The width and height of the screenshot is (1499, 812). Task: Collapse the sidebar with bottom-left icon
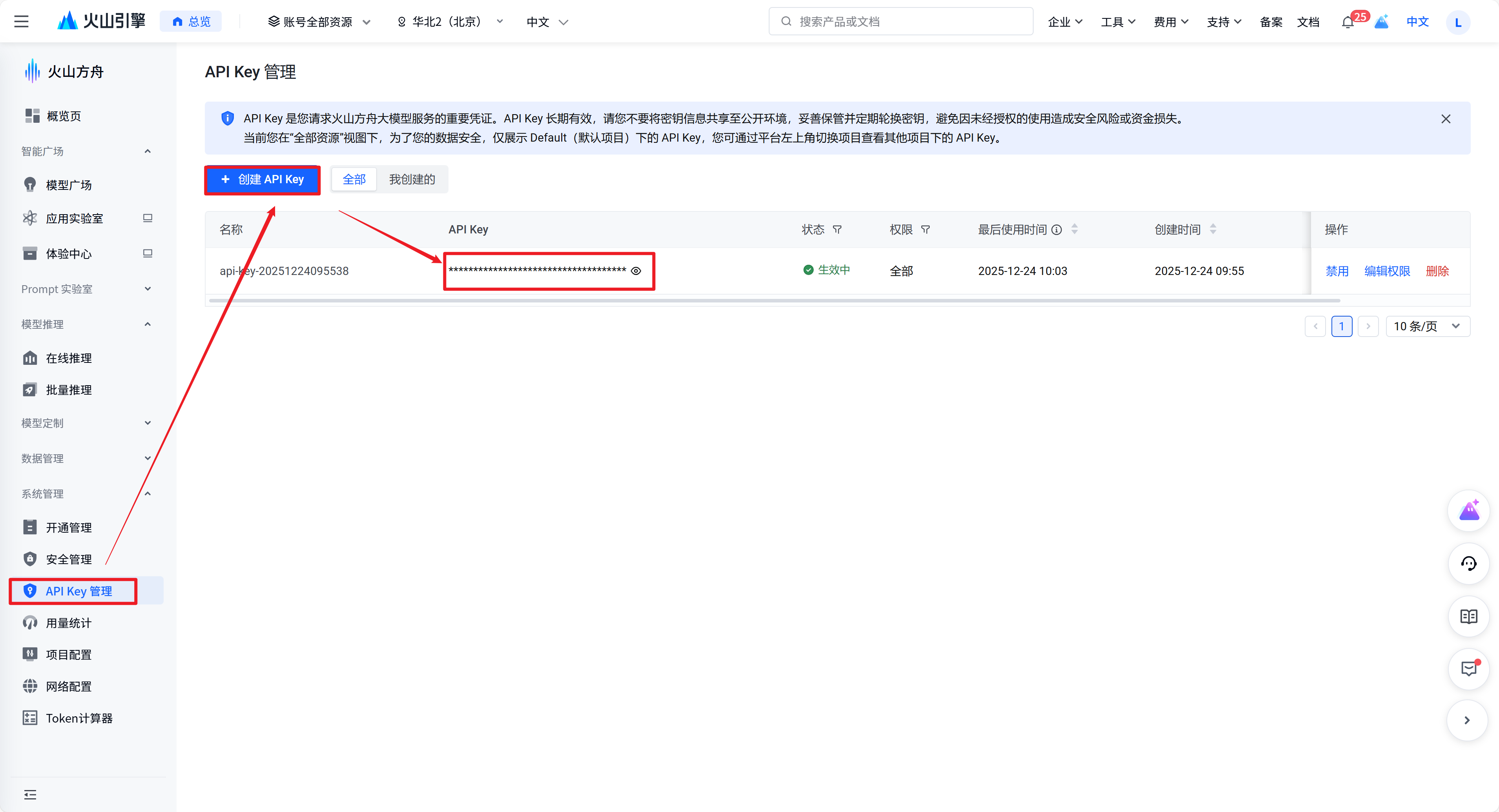pyautogui.click(x=30, y=795)
